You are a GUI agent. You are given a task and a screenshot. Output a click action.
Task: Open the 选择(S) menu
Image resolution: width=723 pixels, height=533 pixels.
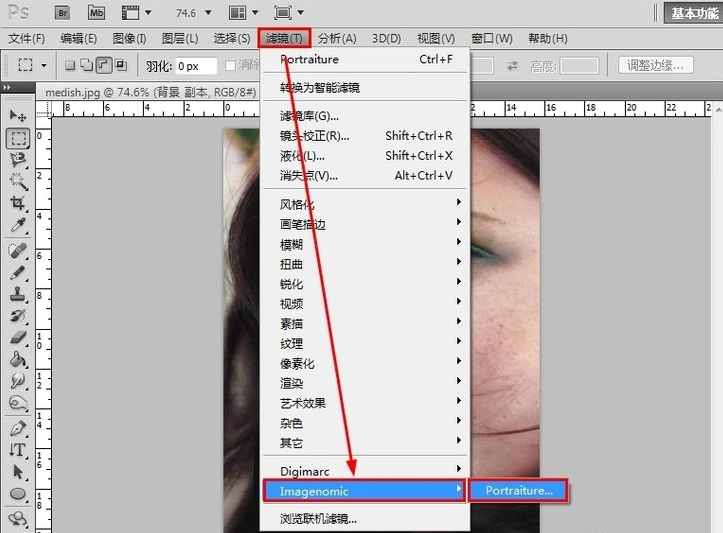tap(232, 38)
